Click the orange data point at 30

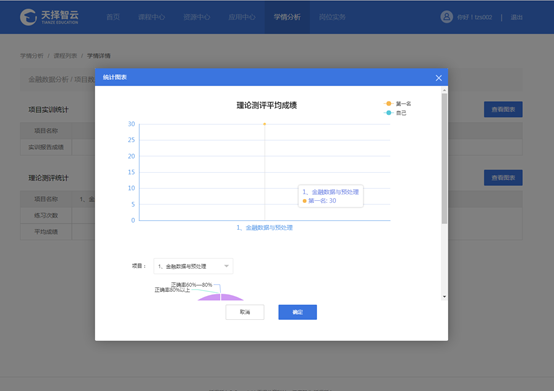[x=264, y=124]
